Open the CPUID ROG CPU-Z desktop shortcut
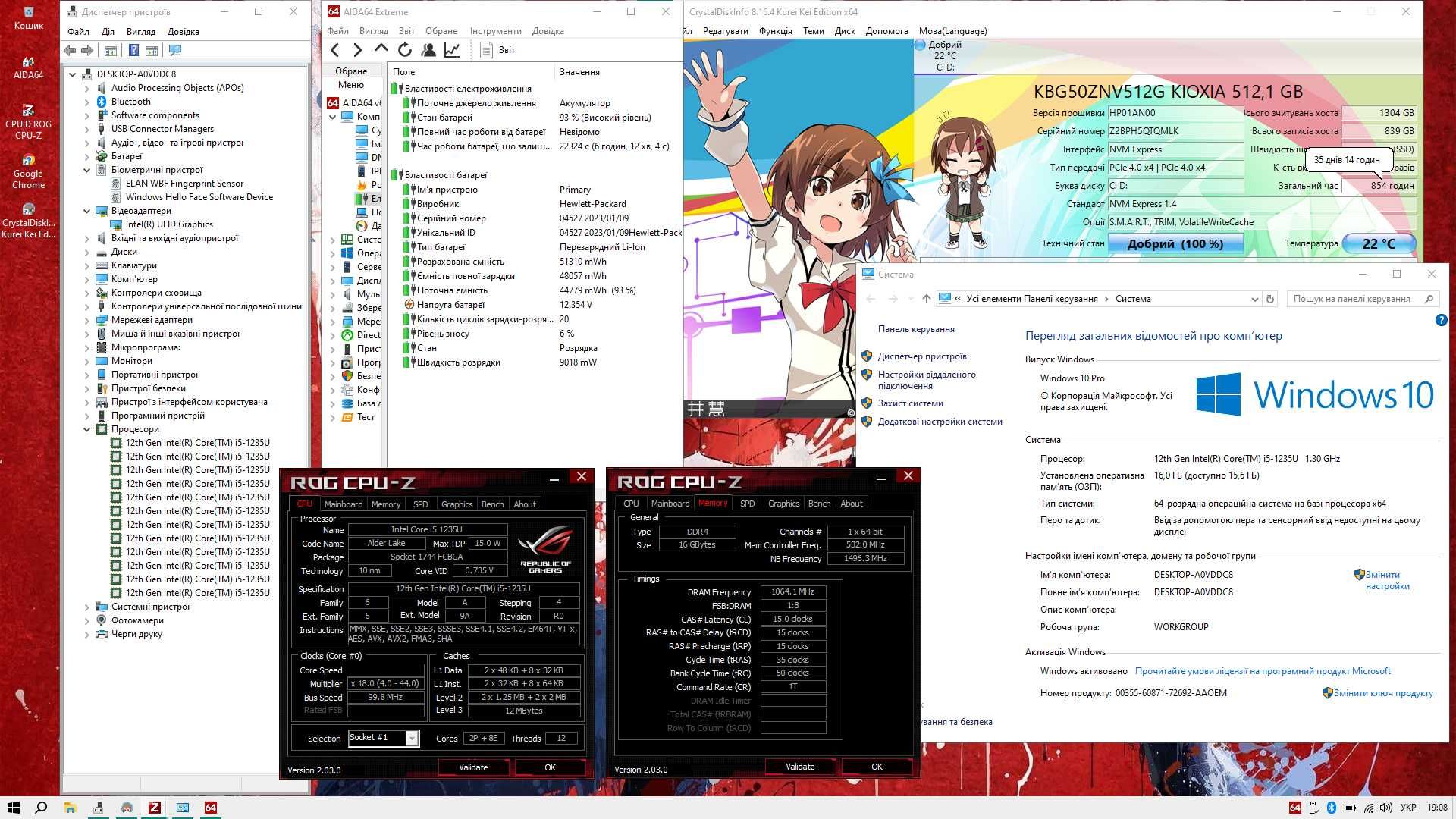The width and height of the screenshot is (1456, 819). click(x=29, y=122)
